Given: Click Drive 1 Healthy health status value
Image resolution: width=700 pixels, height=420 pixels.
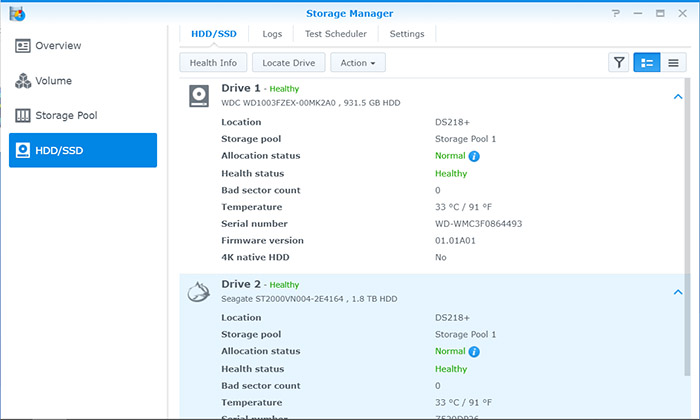Looking at the screenshot, I should pos(451,174).
